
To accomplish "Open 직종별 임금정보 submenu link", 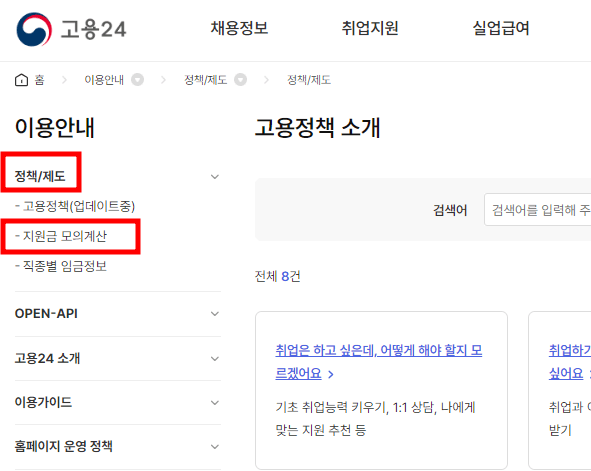I will (x=61, y=266).
